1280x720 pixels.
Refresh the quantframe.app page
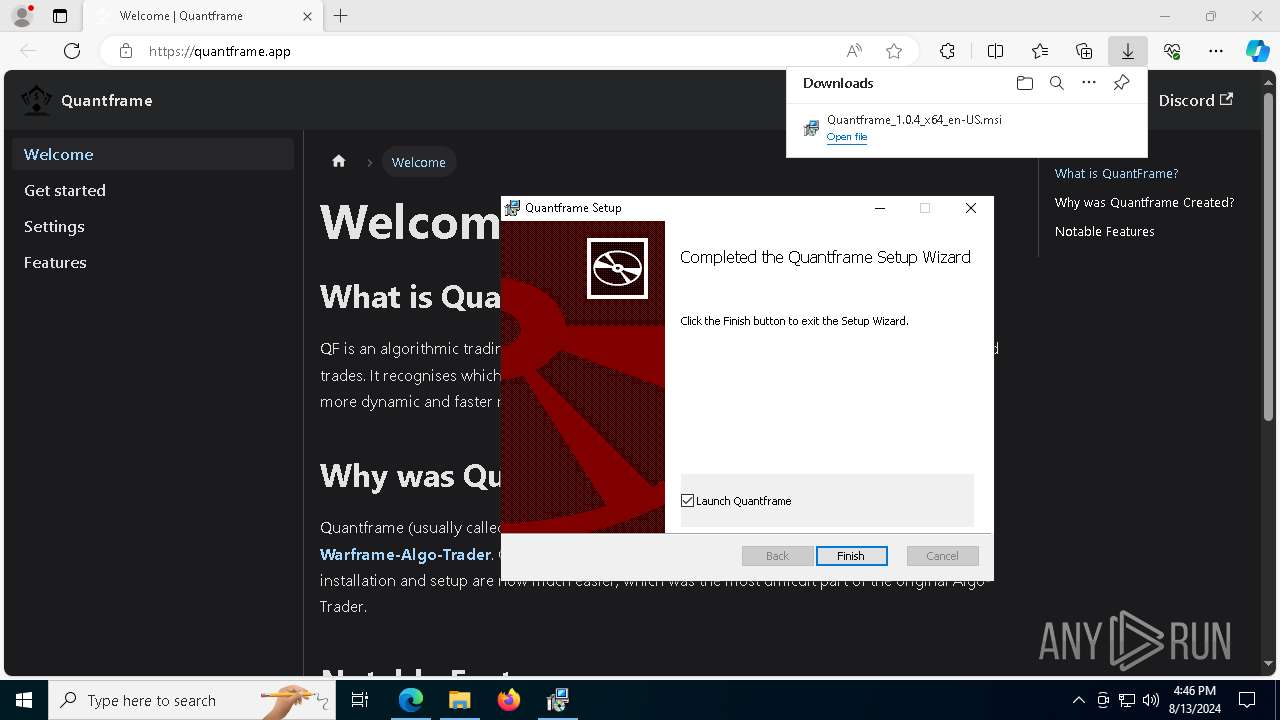pyautogui.click(x=72, y=51)
